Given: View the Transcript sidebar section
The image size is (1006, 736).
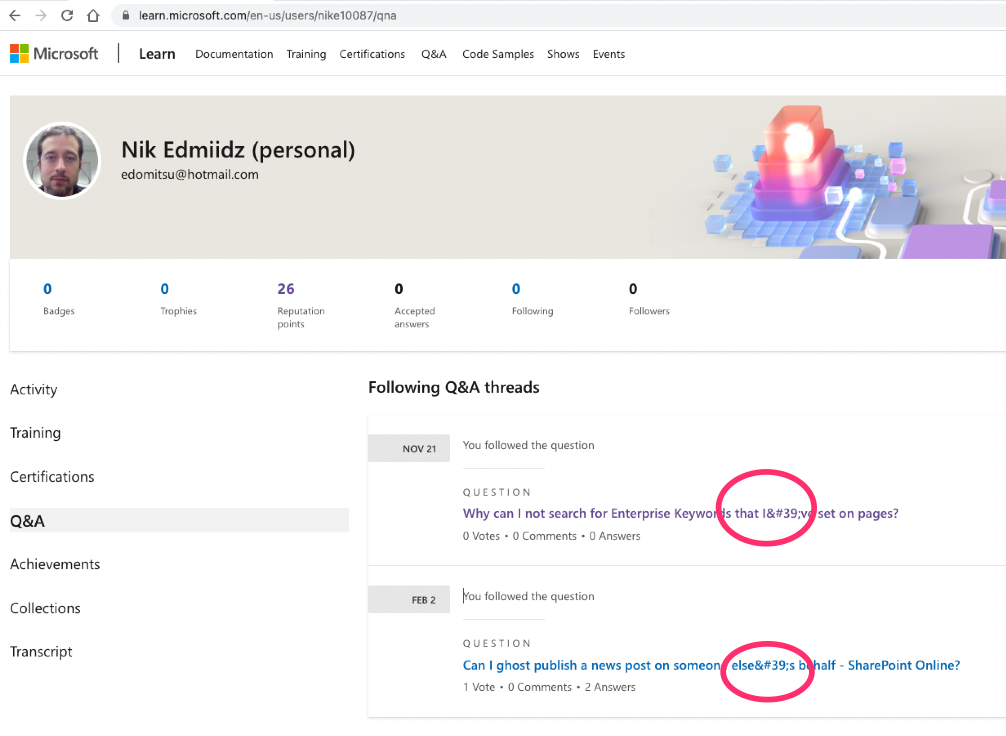Looking at the screenshot, I should [x=41, y=651].
